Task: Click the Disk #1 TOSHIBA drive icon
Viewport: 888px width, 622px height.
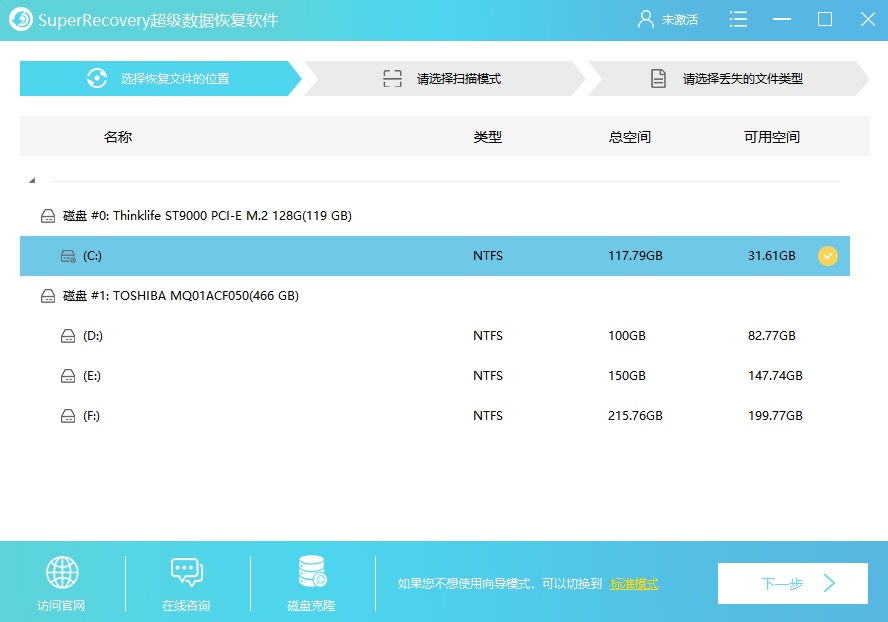Action: click(x=48, y=296)
